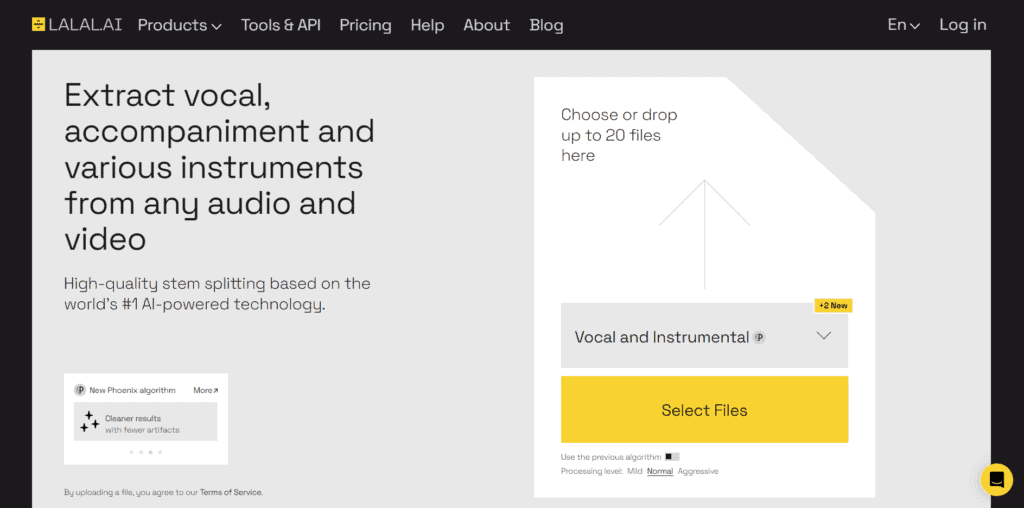This screenshot has width=1024, height=508.
Task: Click the LALAL.AI brand name text
Action: click(87, 25)
